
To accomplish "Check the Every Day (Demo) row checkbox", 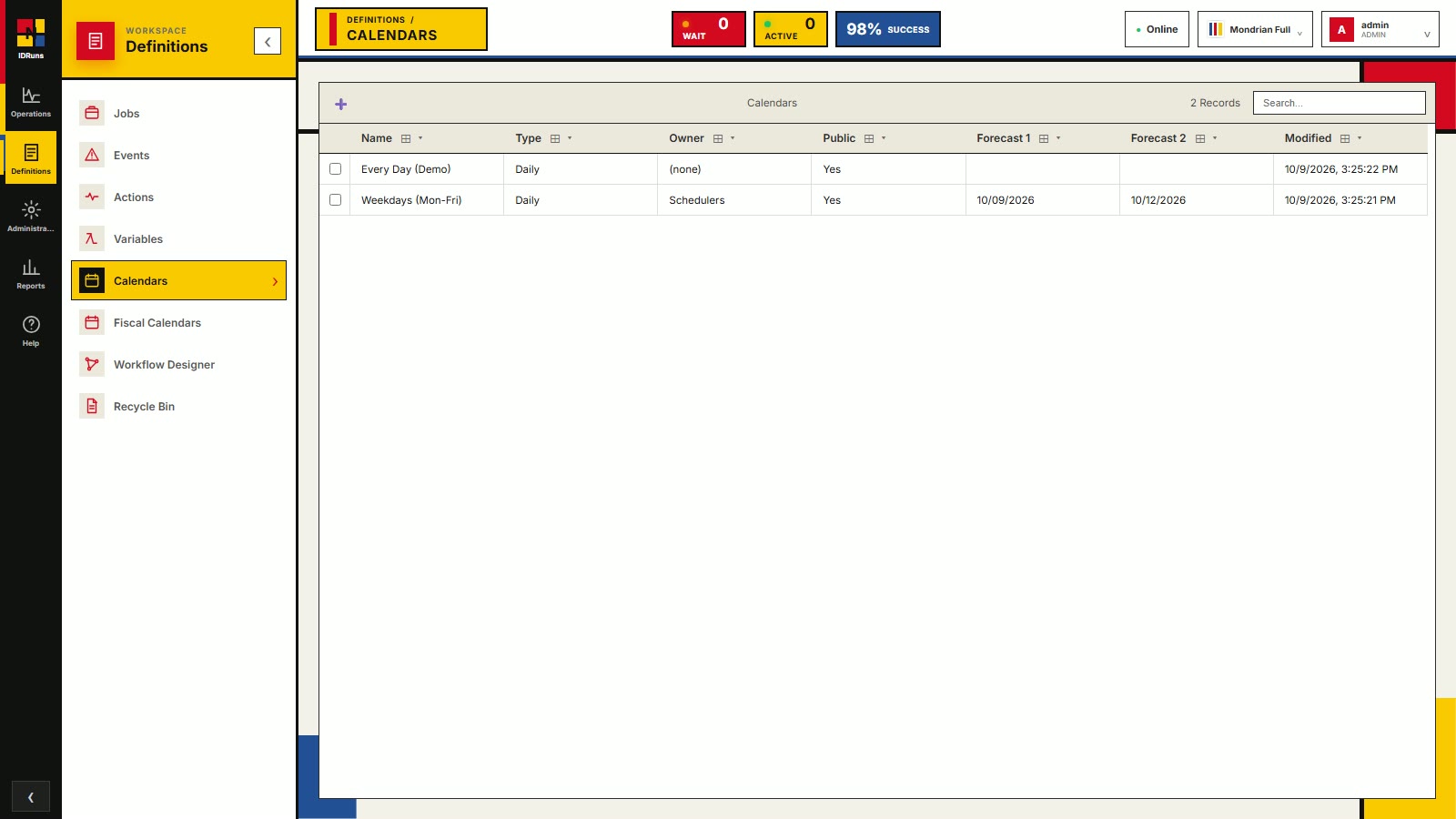I will click(x=335, y=169).
